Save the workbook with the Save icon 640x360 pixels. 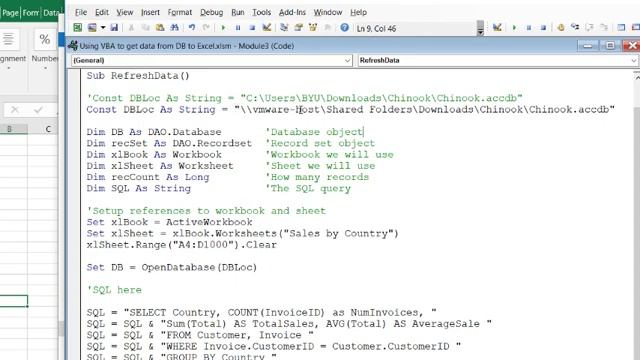(x=114, y=28)
